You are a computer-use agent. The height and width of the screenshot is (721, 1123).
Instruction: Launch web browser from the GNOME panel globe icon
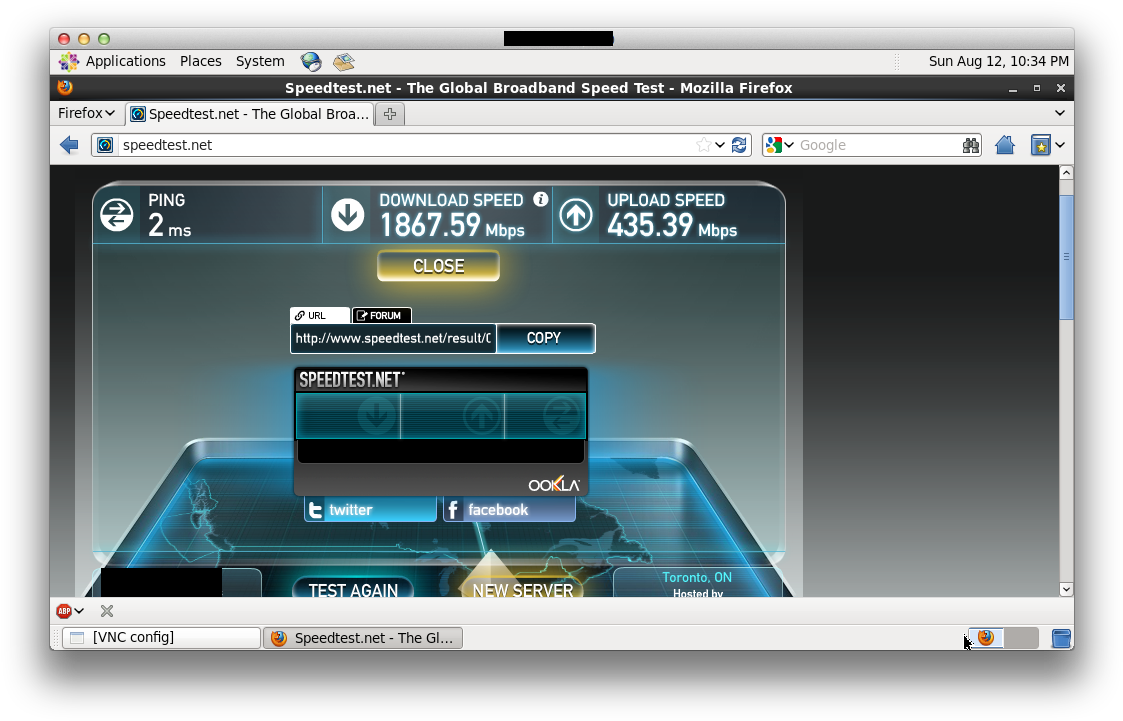[x=311, y=61]
